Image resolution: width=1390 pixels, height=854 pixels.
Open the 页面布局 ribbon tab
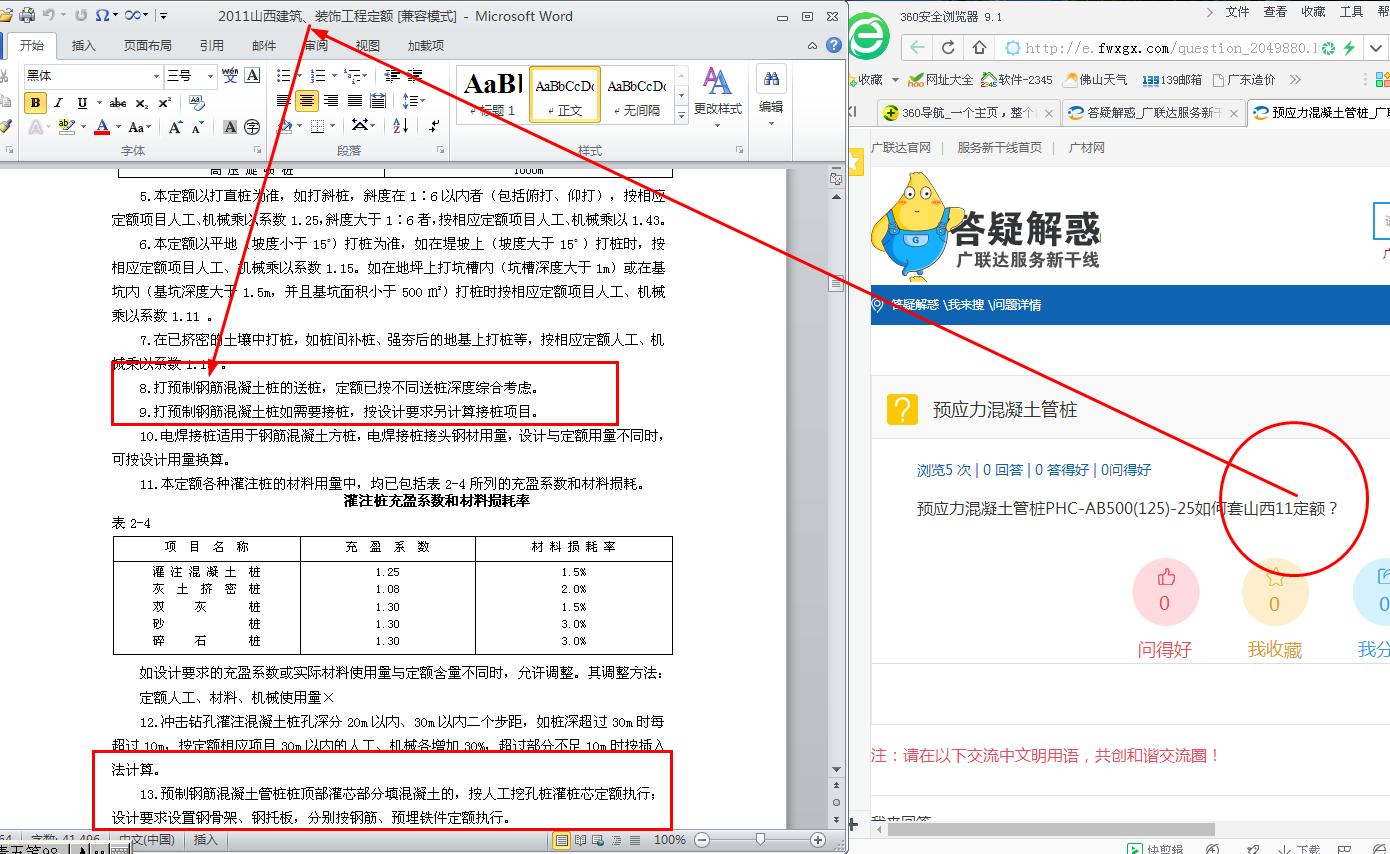148,46
